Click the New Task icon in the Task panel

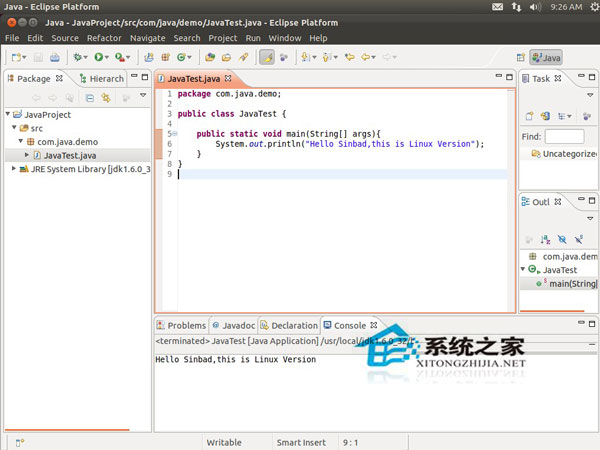point(532,116)
